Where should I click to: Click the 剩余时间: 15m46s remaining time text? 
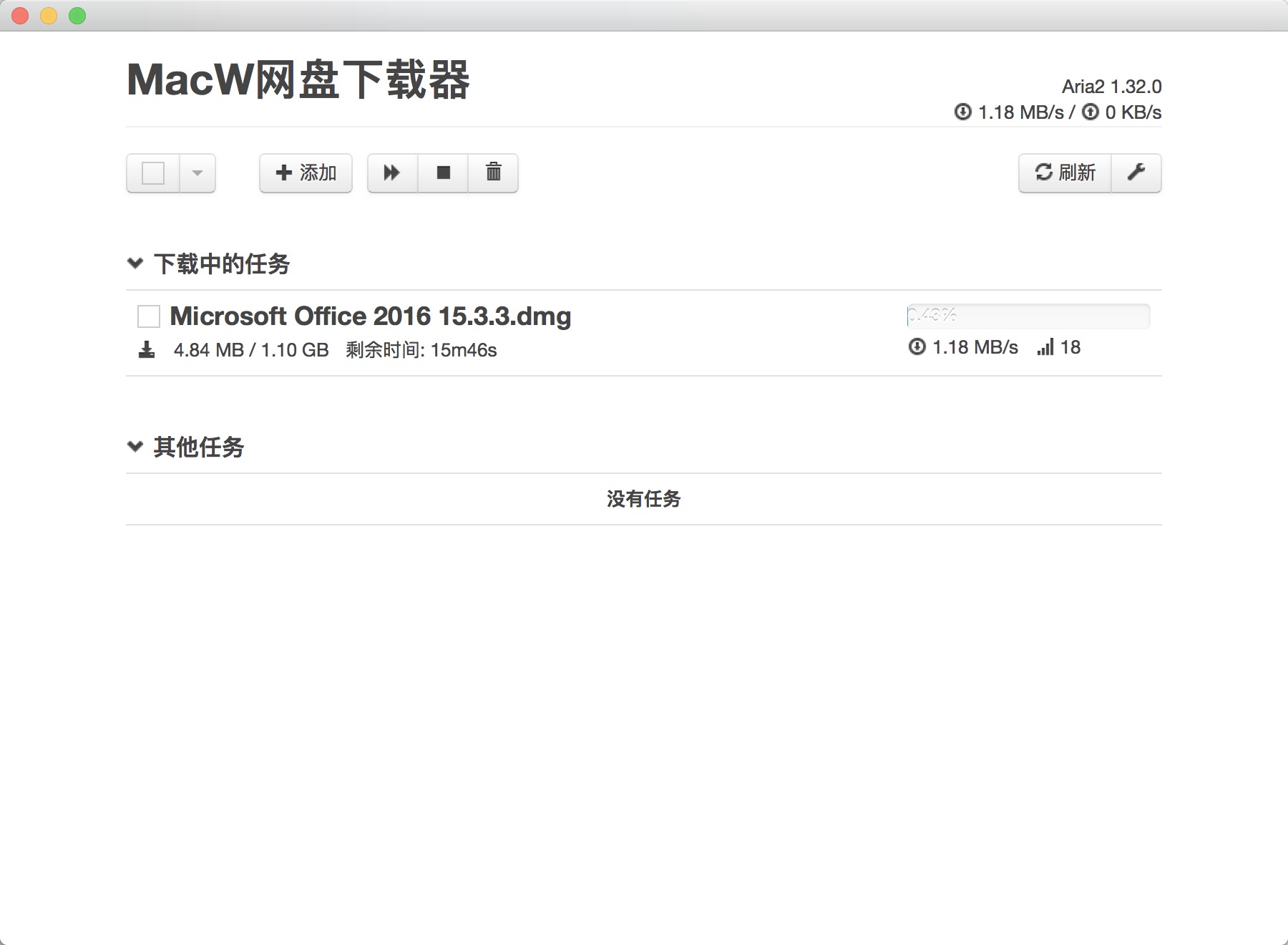click(421, 350)
